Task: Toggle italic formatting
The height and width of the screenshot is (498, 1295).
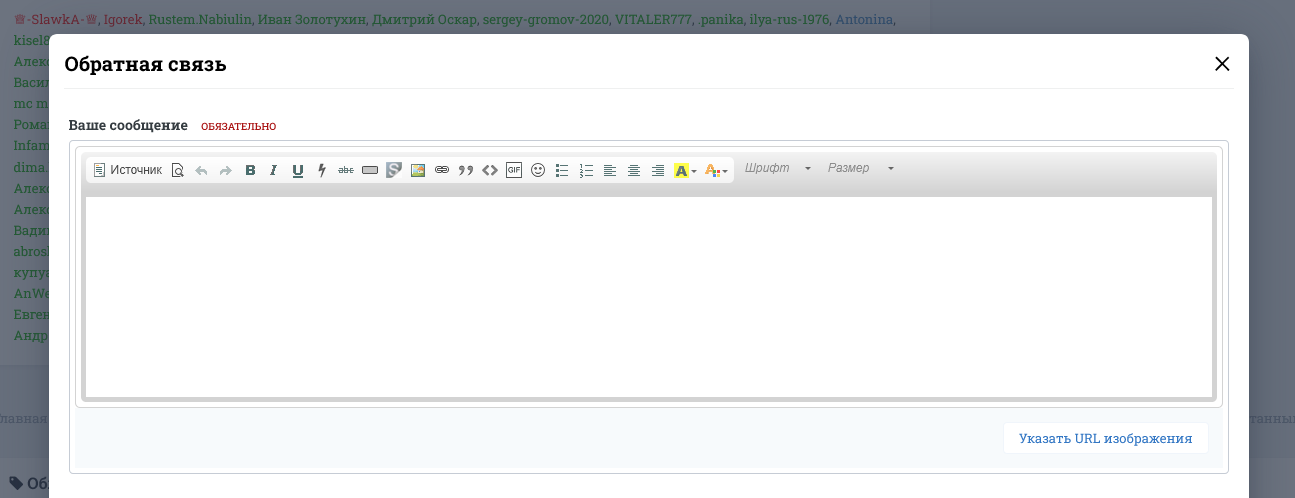Action: (273, 170)
